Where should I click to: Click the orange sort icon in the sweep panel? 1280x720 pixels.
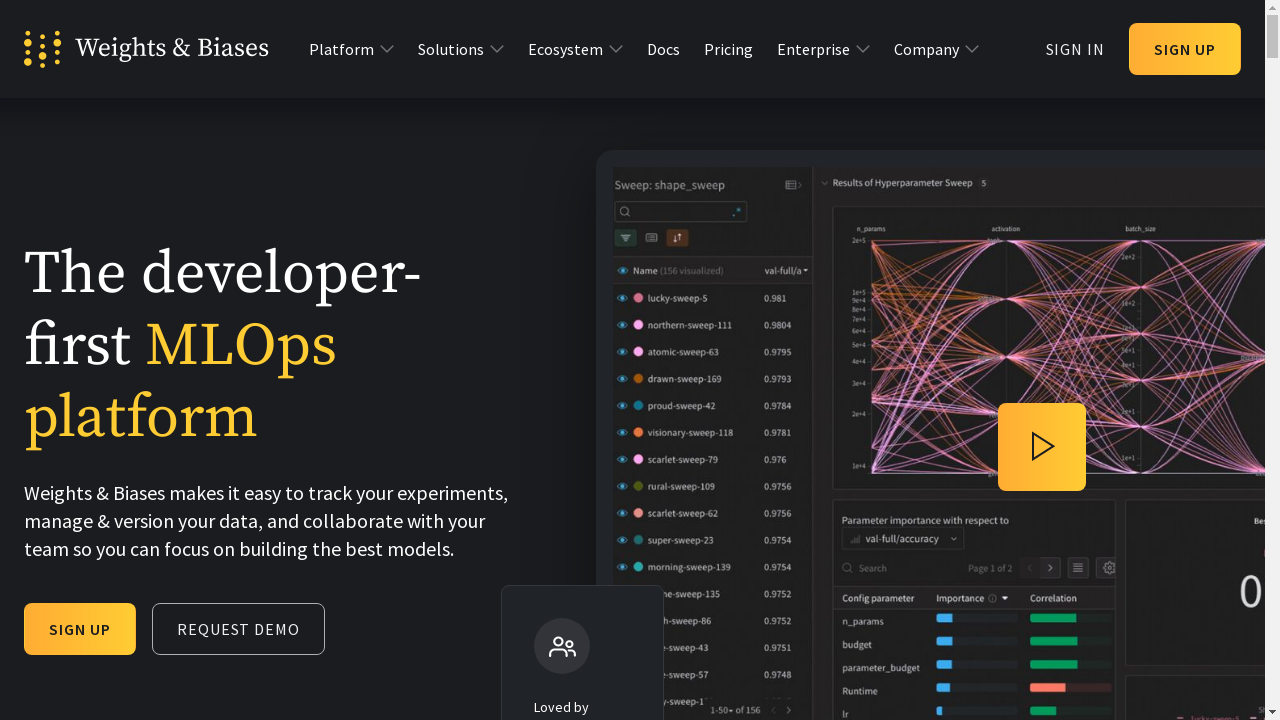point(677,238)
